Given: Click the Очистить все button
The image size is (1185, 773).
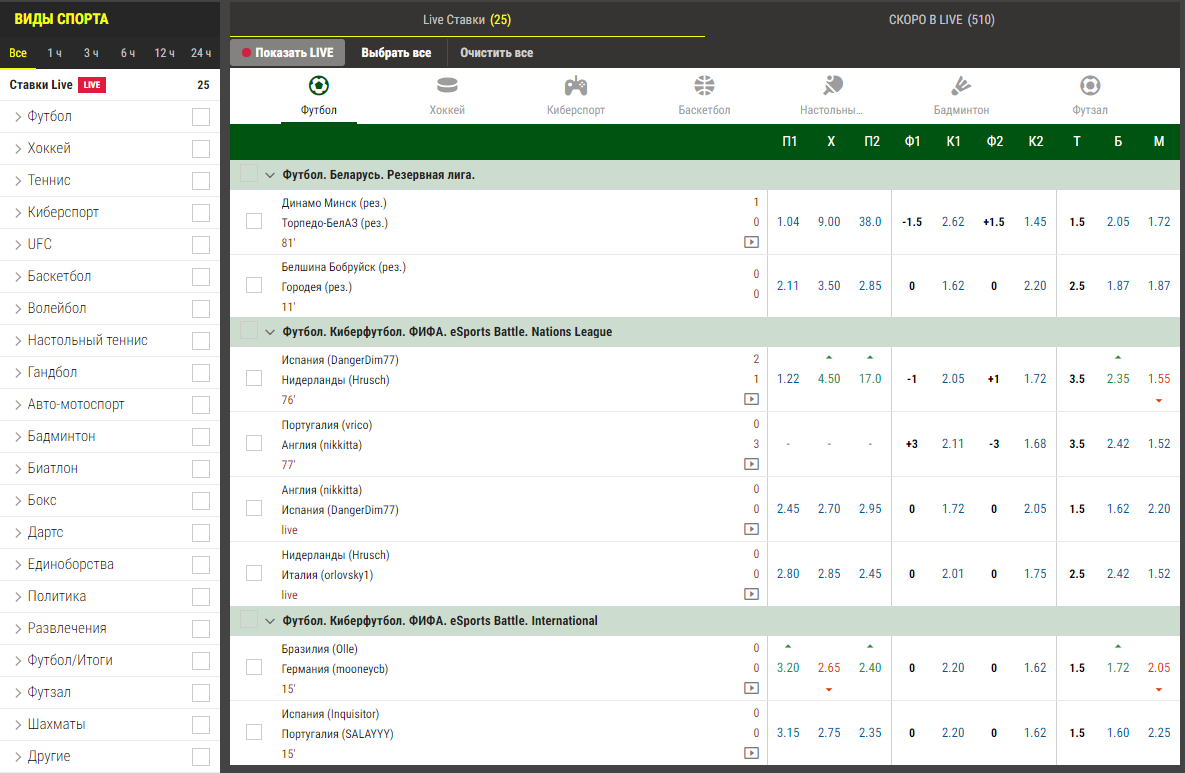Looking at the screenshot, I should (x=496, y=53).
